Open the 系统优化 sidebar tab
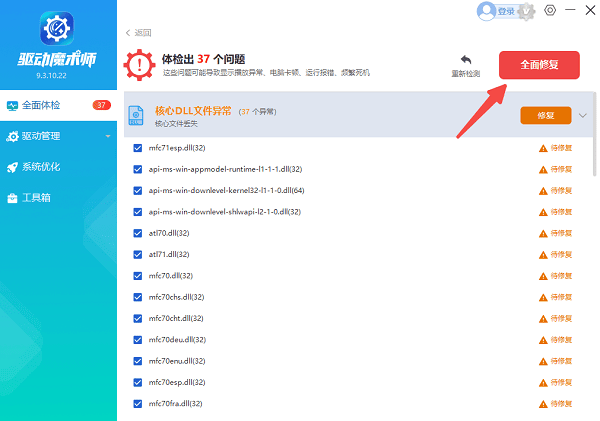 point(58,167)
